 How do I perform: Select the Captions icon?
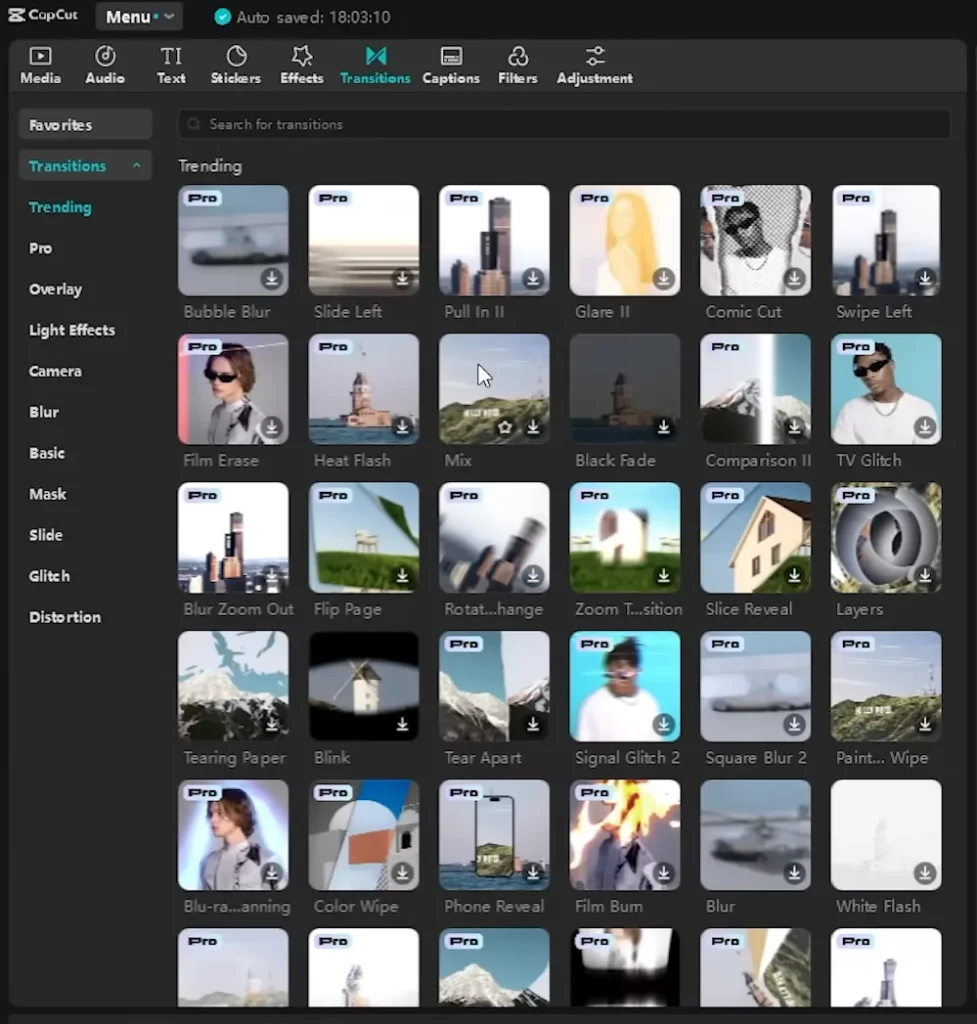coord(450,63)
